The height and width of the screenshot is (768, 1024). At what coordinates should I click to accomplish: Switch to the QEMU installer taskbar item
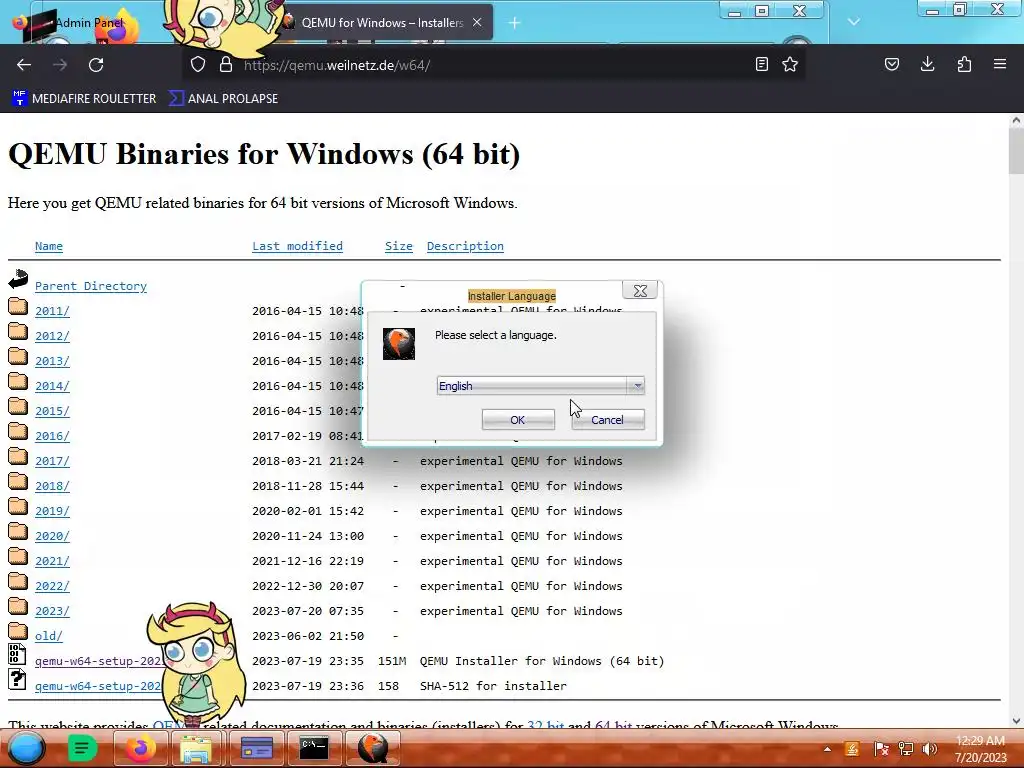coord(373,748)
